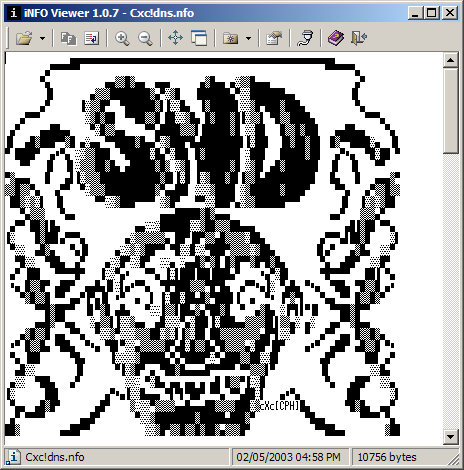Click the word wrap document icon
The image size is (464, 470).
pos(92,38)
